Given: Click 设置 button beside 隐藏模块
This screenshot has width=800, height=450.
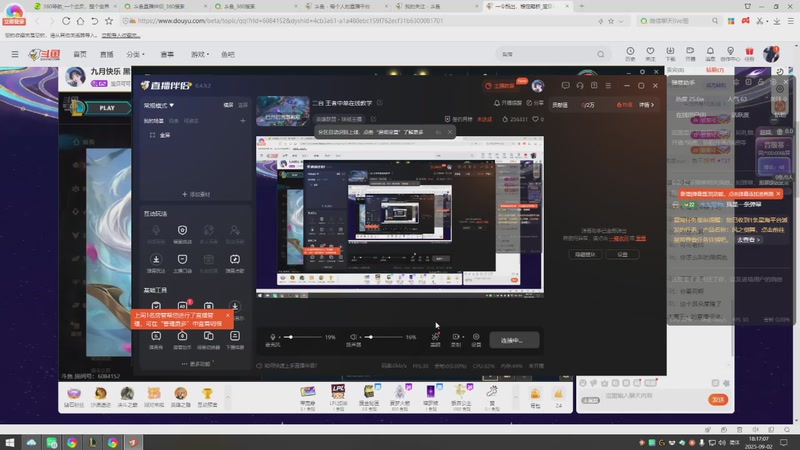Looking at the screenshot, I should (x=622, y=254).
